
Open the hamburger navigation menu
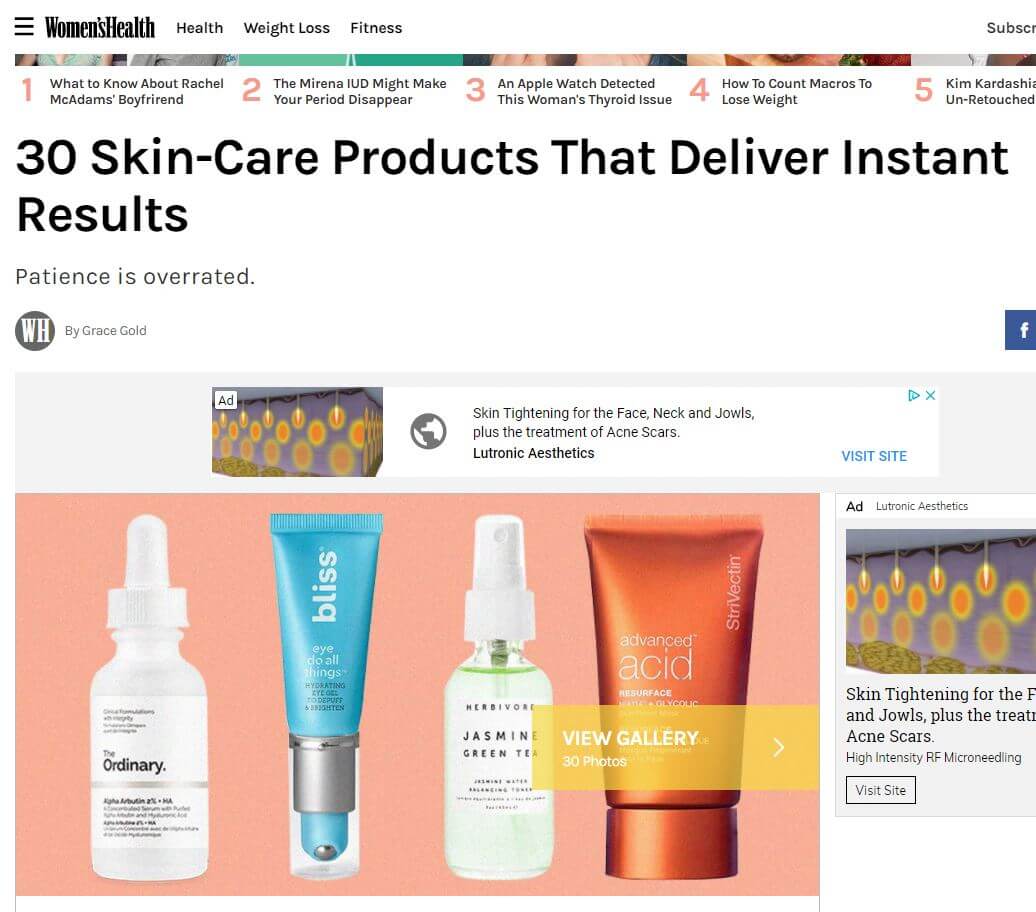pyautogui.click(x=24, y=26)
